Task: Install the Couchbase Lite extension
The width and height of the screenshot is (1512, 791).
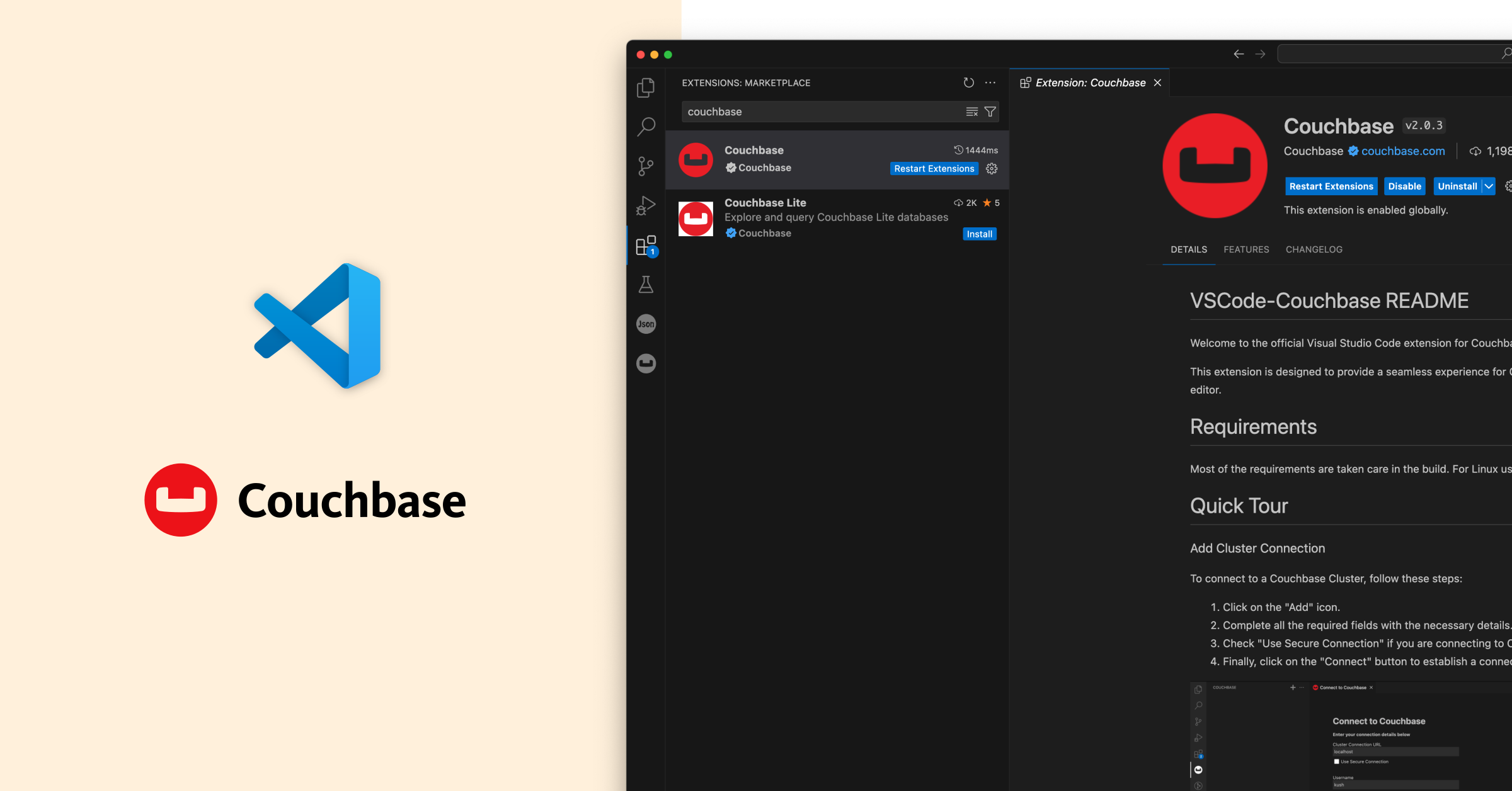Action: [979, 234]
